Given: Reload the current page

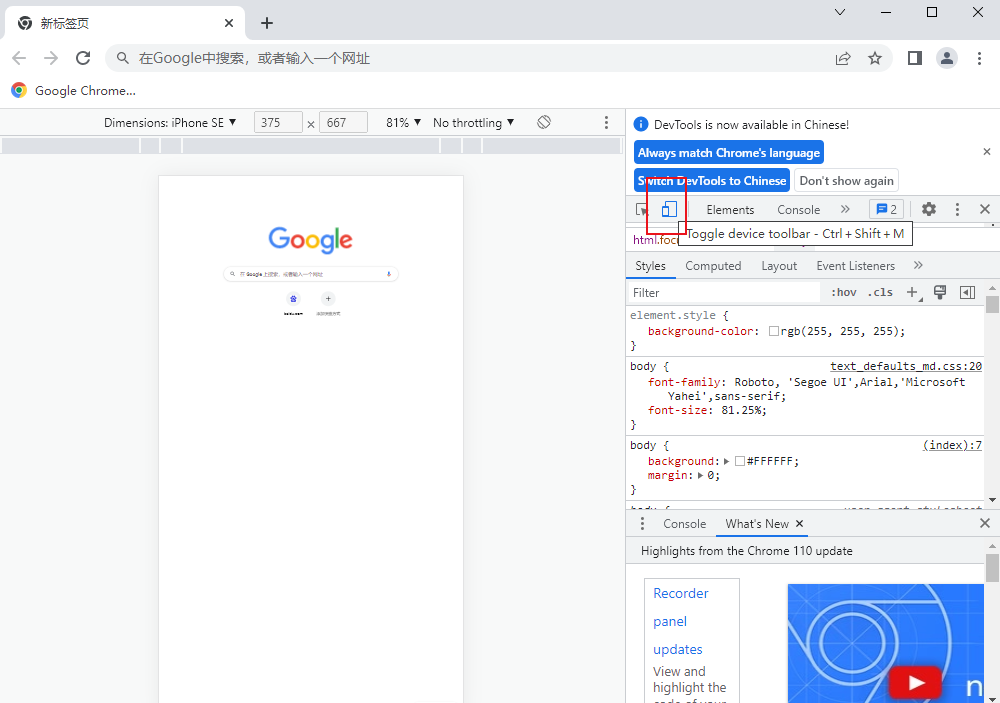Looking at the screenshot, I should click(x=83, y=58).
